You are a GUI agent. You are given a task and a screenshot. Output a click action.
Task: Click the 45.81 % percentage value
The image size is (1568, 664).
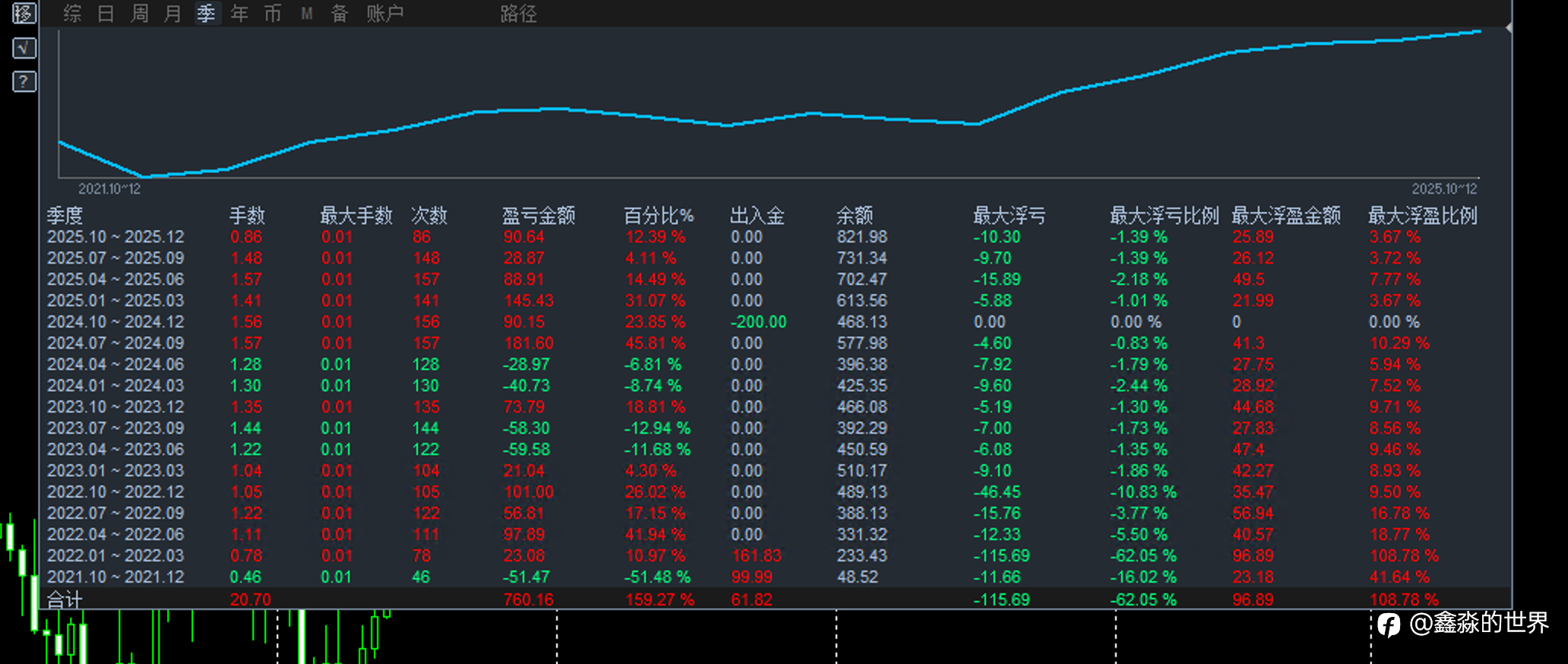coord(655,343)
